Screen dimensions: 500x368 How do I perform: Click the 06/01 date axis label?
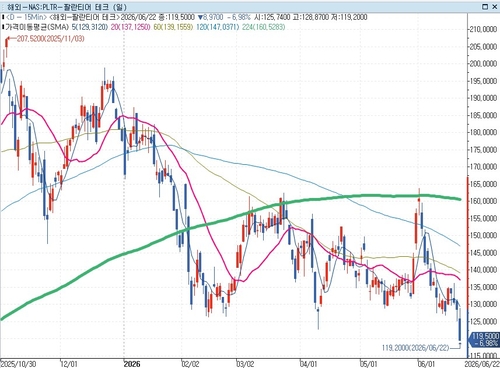click(x=427, y=363)
